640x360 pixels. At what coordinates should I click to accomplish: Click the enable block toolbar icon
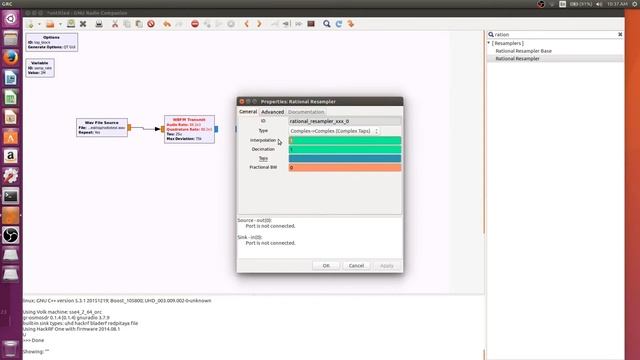coord(274,24)
